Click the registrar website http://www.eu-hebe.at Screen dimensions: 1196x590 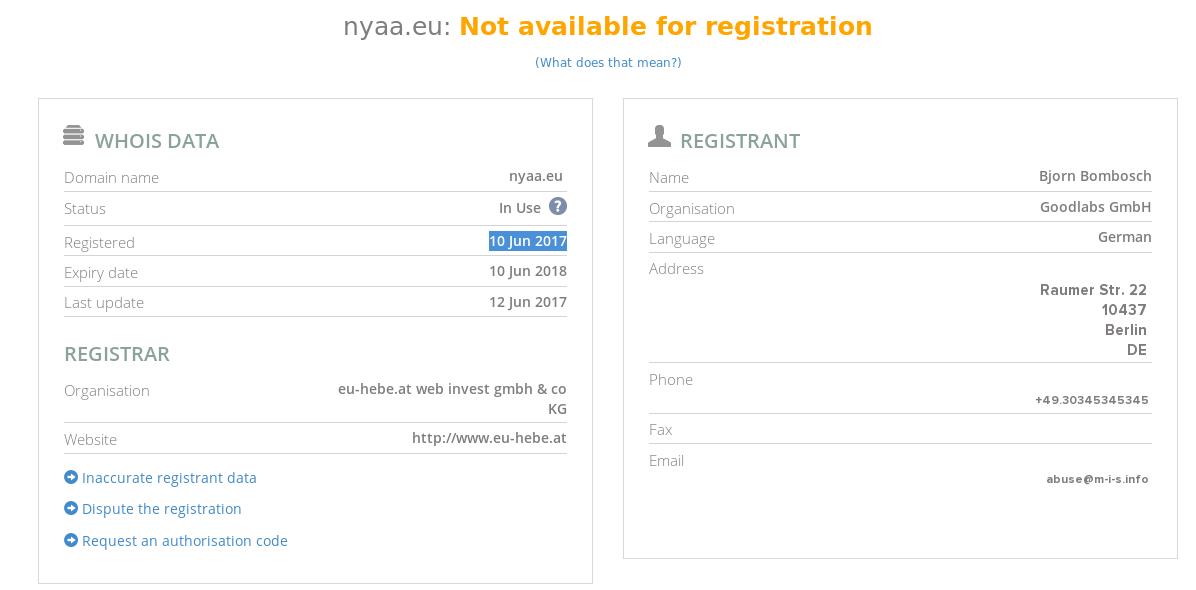(x=489, y=438)
